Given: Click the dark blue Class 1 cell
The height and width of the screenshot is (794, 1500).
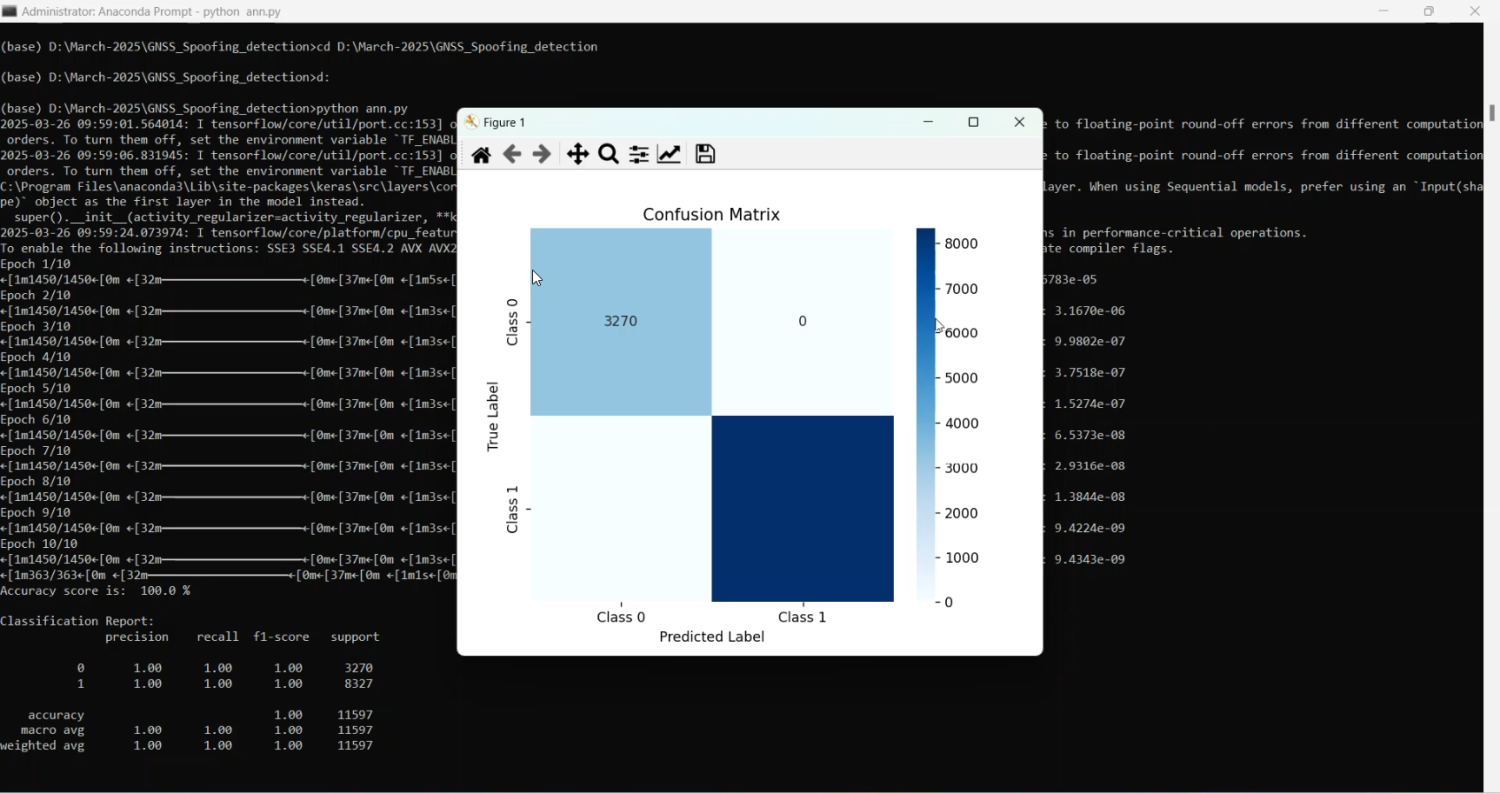Looking at the screenshot, I should 801,507.
